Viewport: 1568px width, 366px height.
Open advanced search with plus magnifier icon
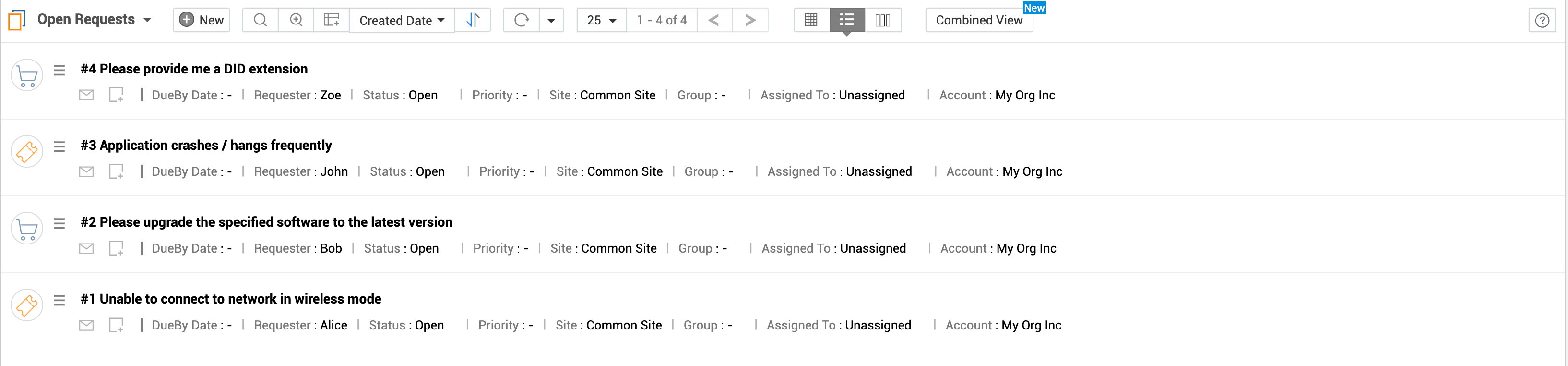296,20
